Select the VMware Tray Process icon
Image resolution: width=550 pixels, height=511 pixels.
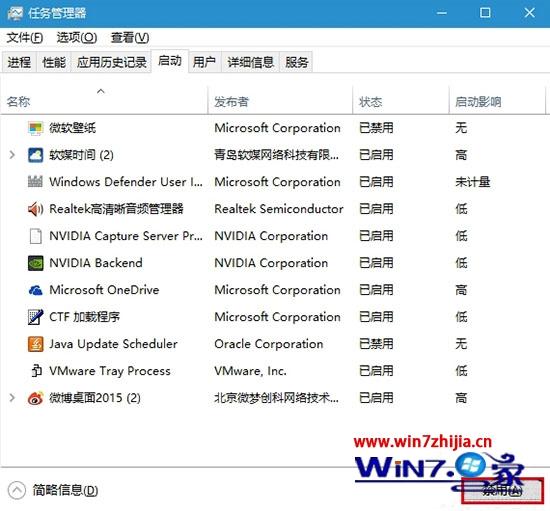pos(36,371)
